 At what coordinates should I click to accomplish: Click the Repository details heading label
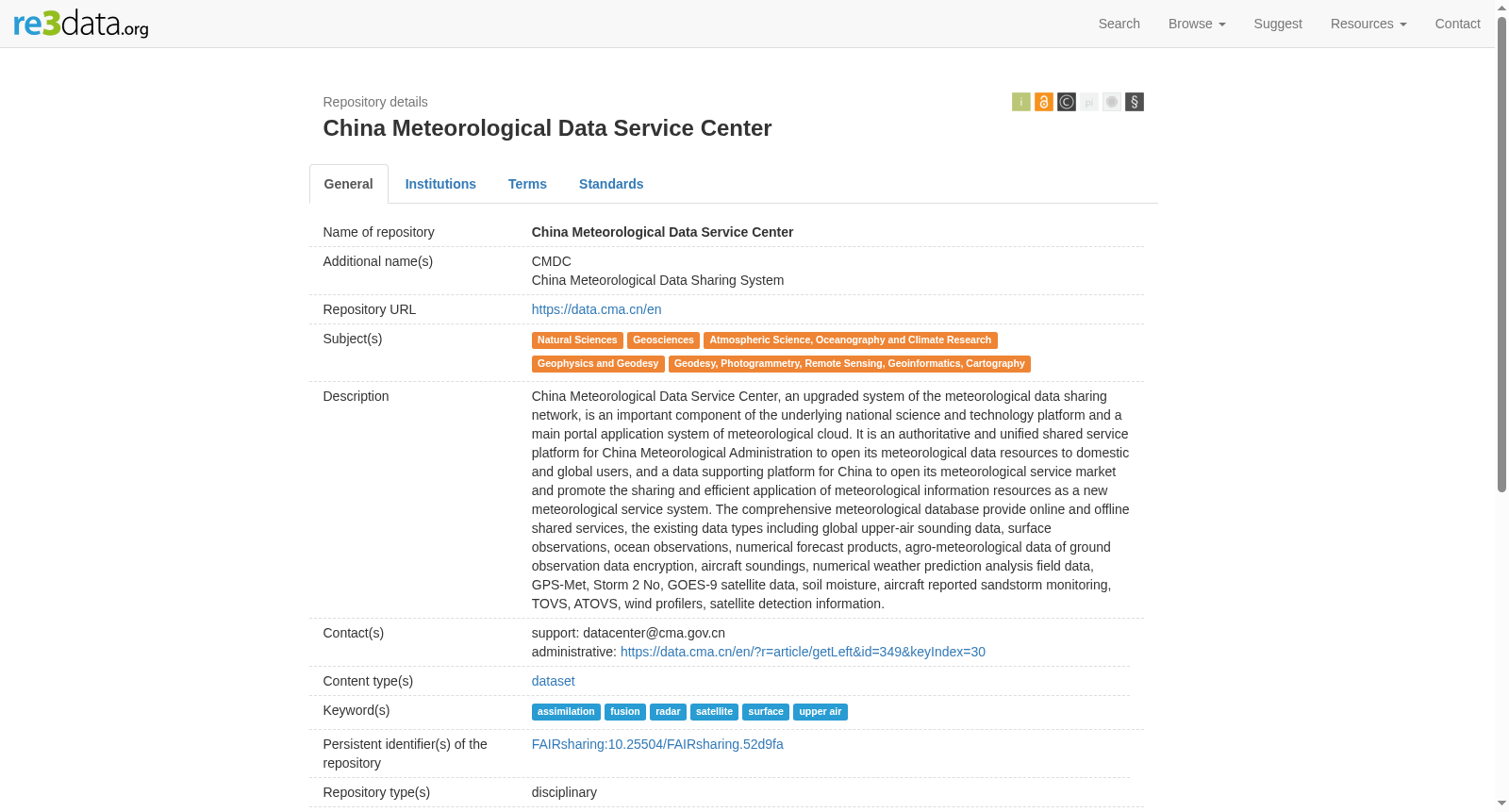click(375, 102)
